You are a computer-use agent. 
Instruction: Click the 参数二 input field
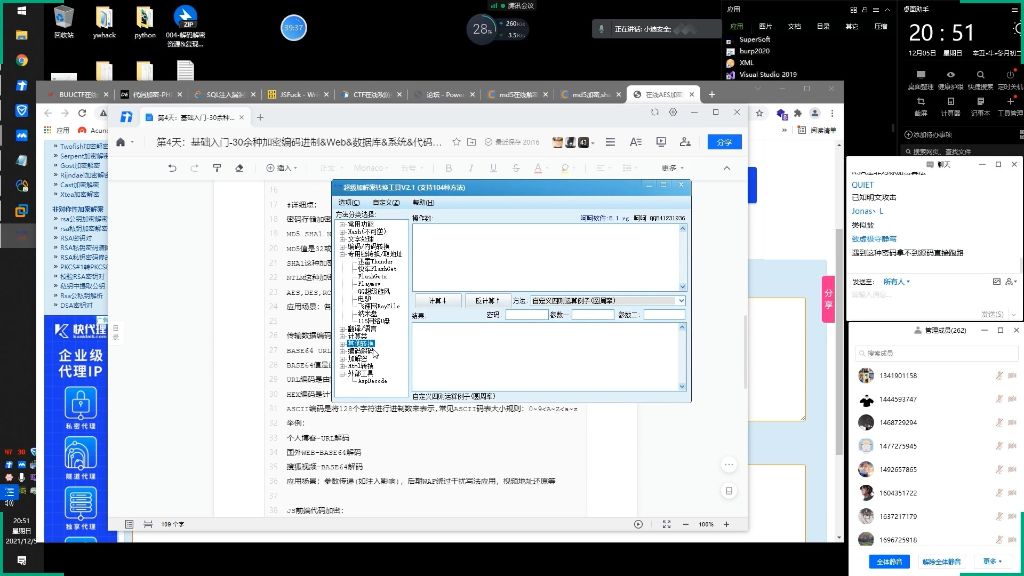coord(664,315)
